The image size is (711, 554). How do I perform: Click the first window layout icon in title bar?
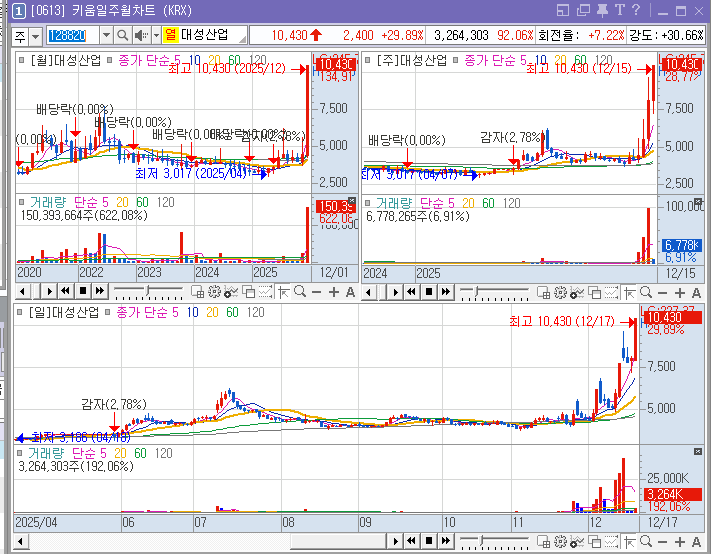[x=562, y=10]
